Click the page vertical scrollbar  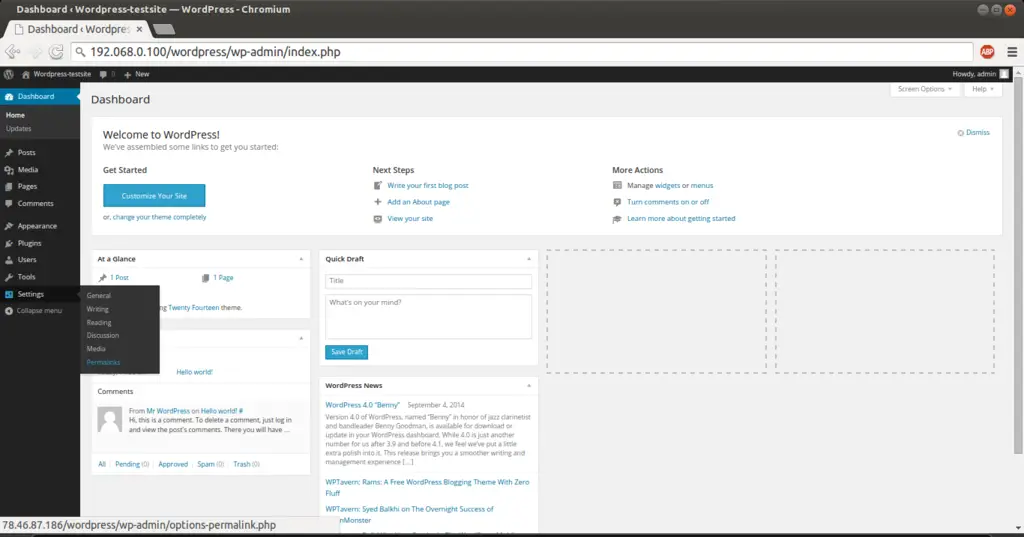click(x=1018, y=267)
